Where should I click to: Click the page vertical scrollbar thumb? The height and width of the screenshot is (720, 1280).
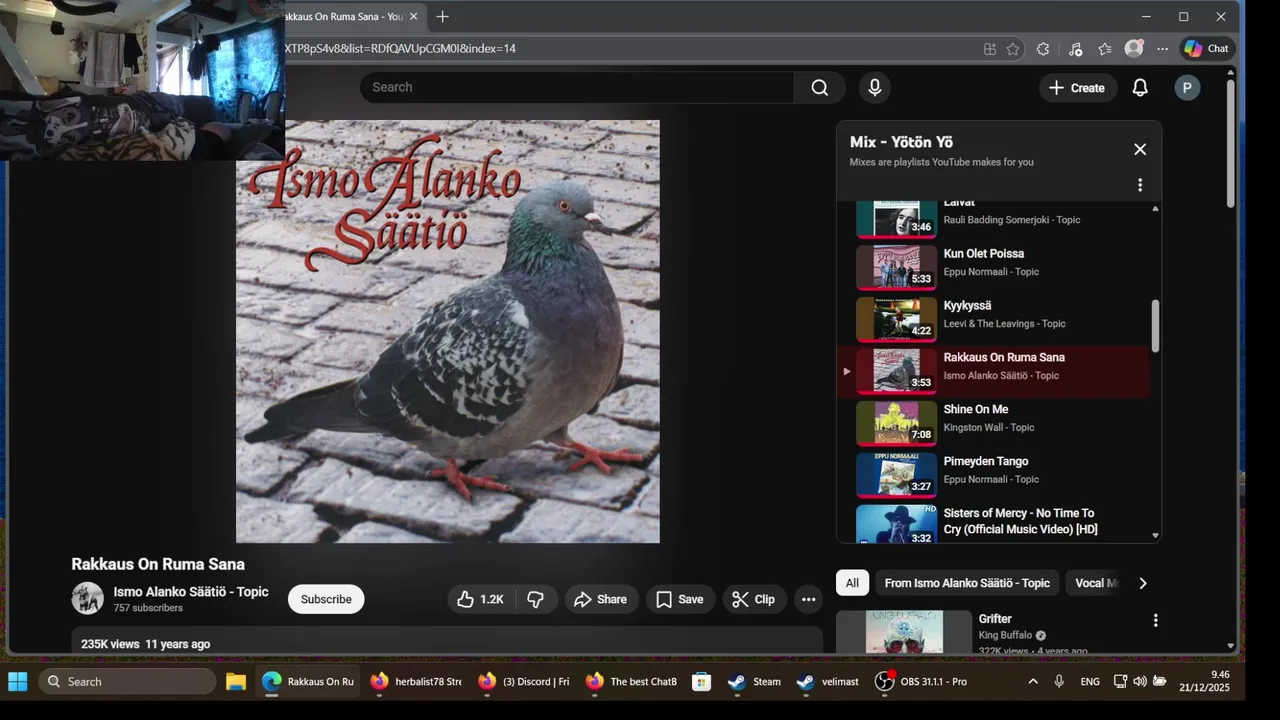click(1231, 143)
